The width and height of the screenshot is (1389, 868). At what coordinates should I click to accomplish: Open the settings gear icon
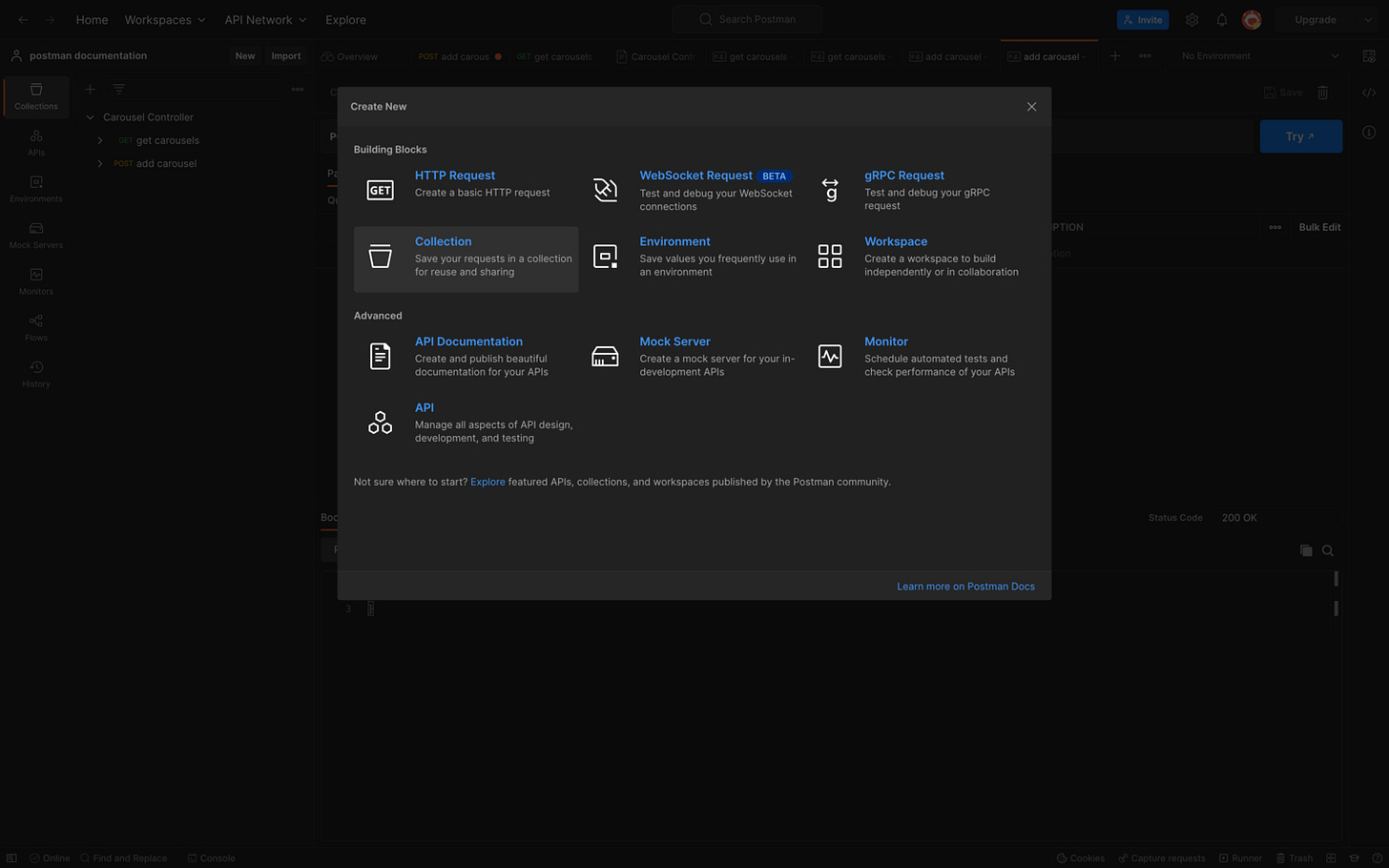(1192, 19)
